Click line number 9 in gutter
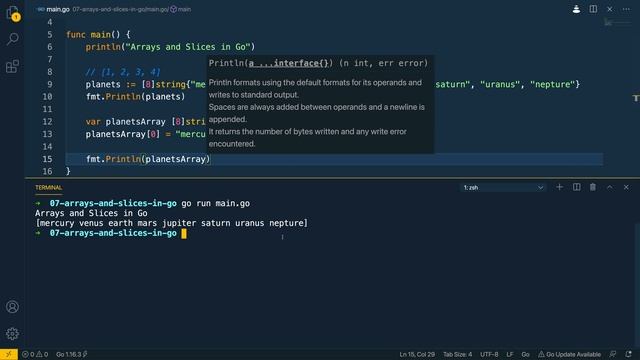This screenshot has width=640, height=360. click(50, 84)
